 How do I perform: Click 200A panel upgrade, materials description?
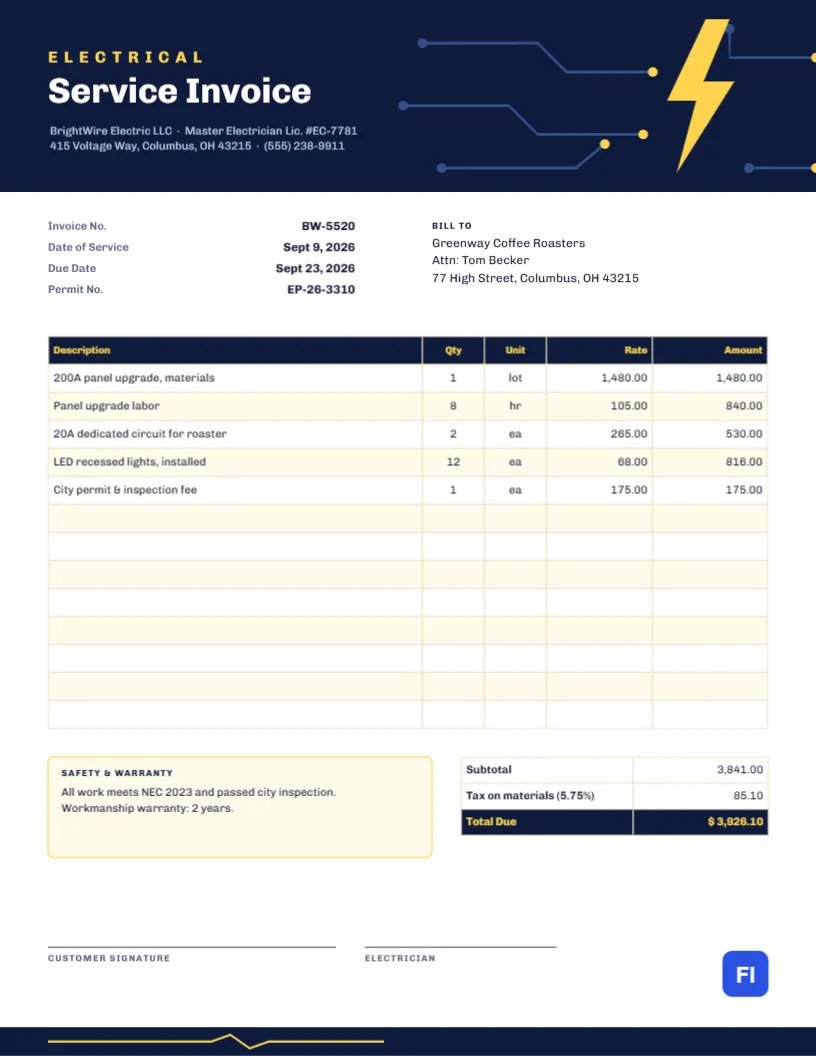(x=134, y=378)
